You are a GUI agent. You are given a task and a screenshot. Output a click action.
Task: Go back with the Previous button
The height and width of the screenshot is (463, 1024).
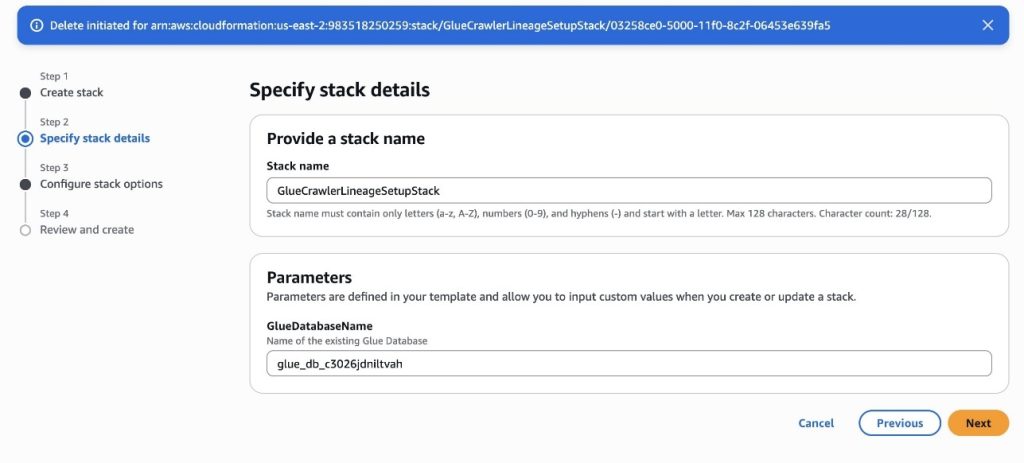point(899,423)
